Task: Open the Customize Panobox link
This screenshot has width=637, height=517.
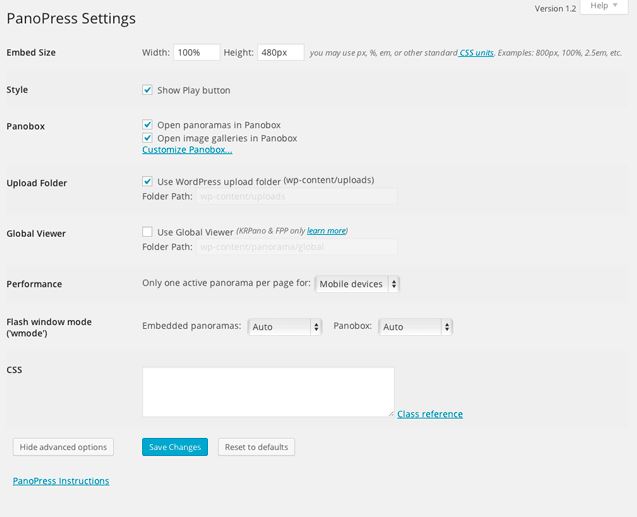Action: [187, 150]
